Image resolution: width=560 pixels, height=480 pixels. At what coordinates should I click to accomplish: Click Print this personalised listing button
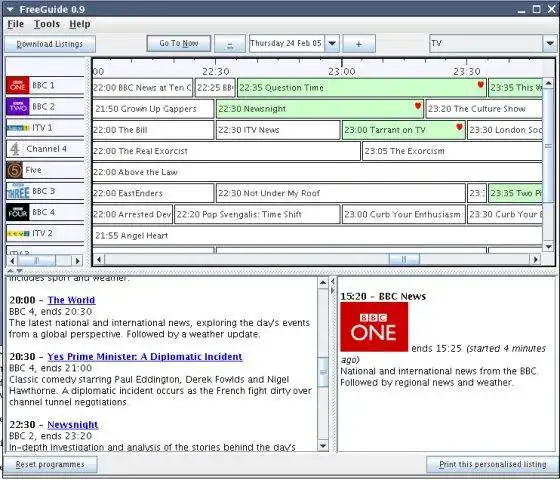click(x=492, y=464)
